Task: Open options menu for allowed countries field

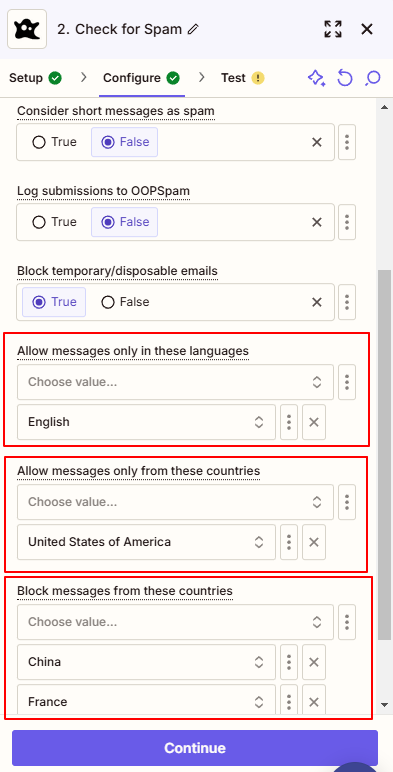Action: tap(347, 502)
